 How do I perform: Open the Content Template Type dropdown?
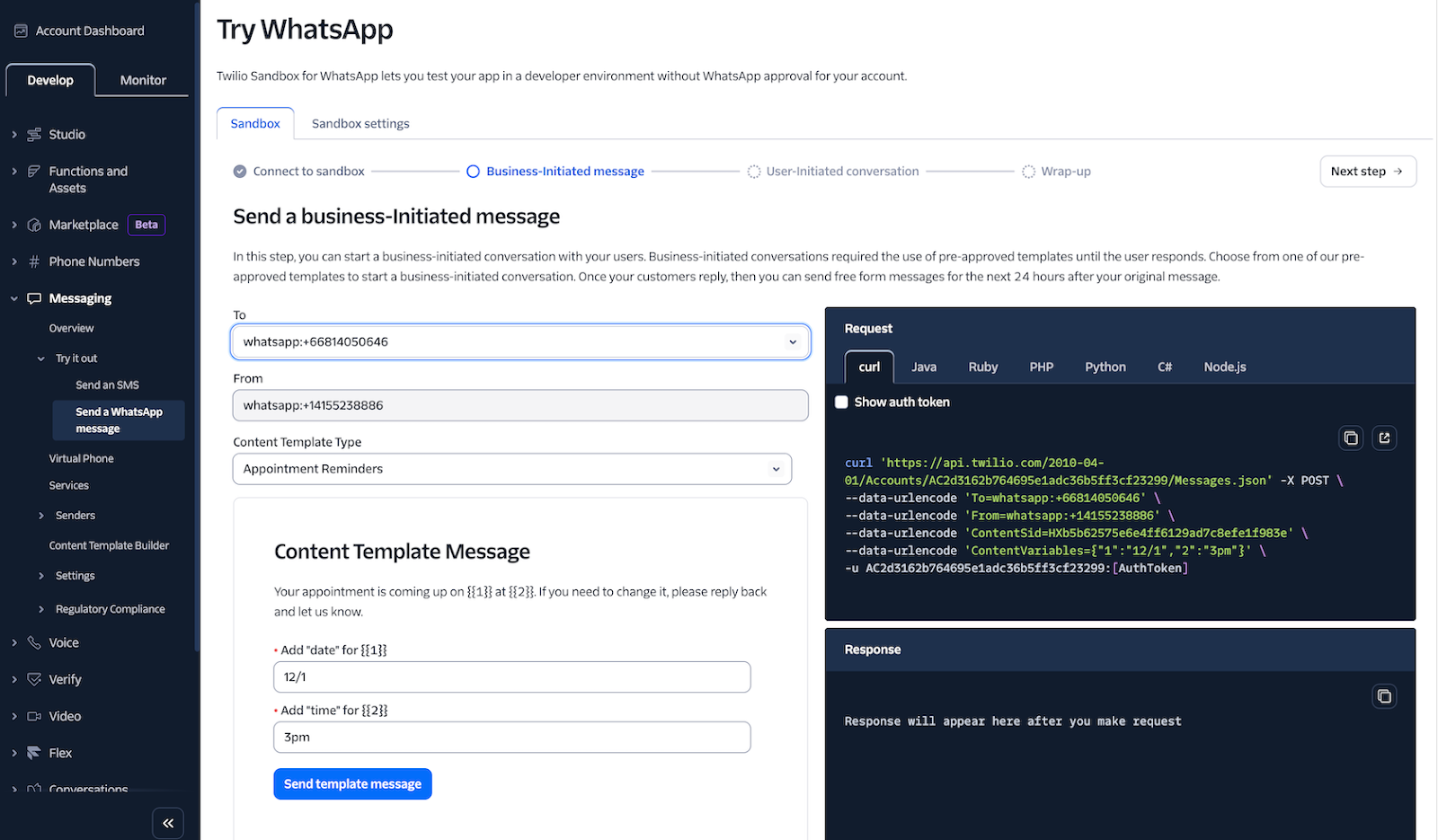[x=776, y=468]
